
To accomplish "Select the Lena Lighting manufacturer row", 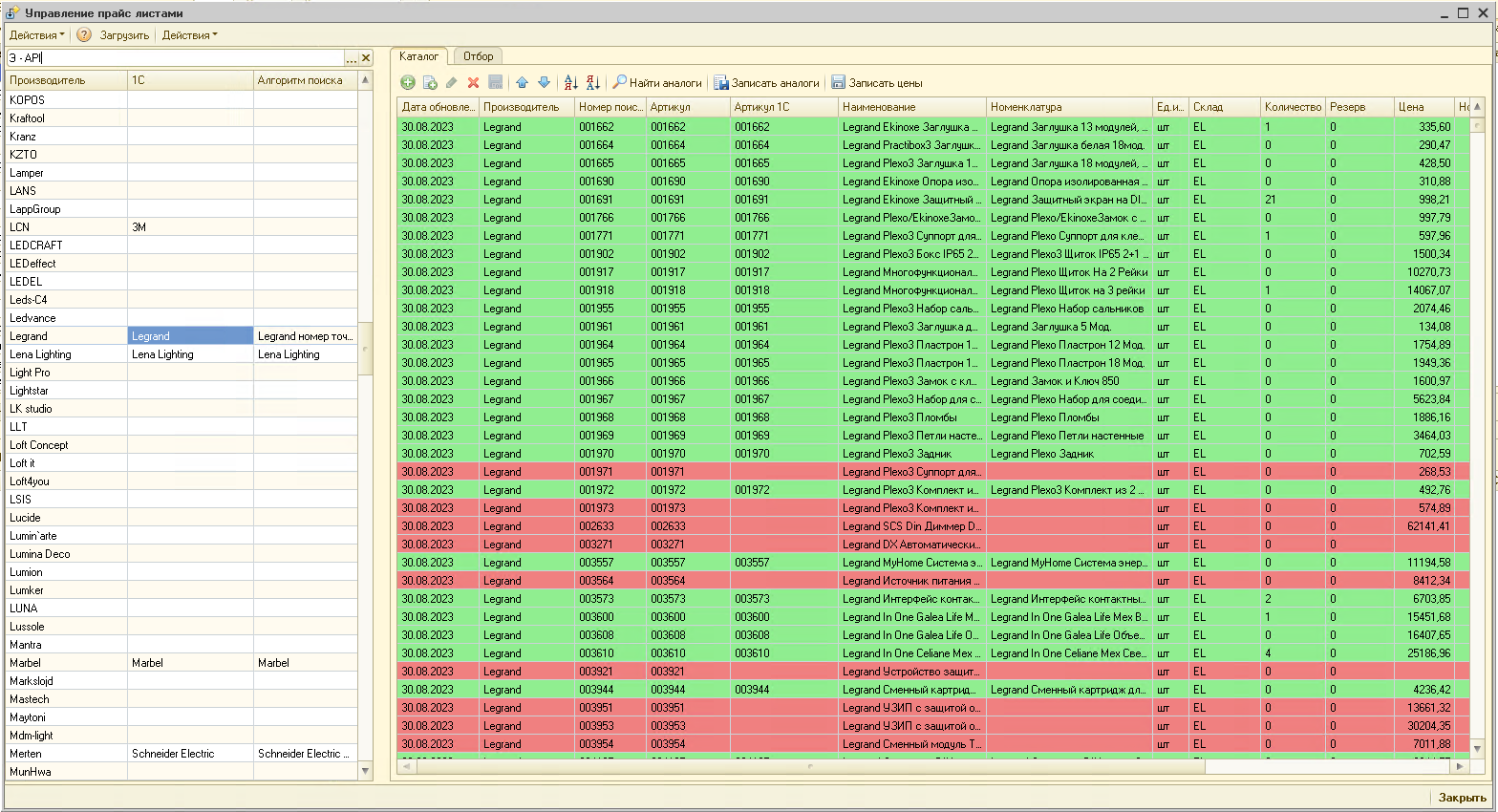I will tap(40, 354).
